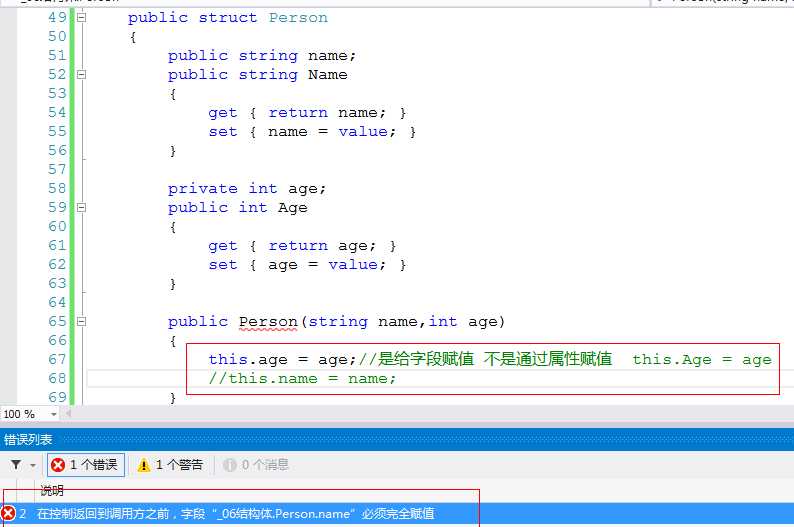Screen dimensions: 794x527
Task: Click the 错误列表 panel title bar
Action: tap(397, 439)
